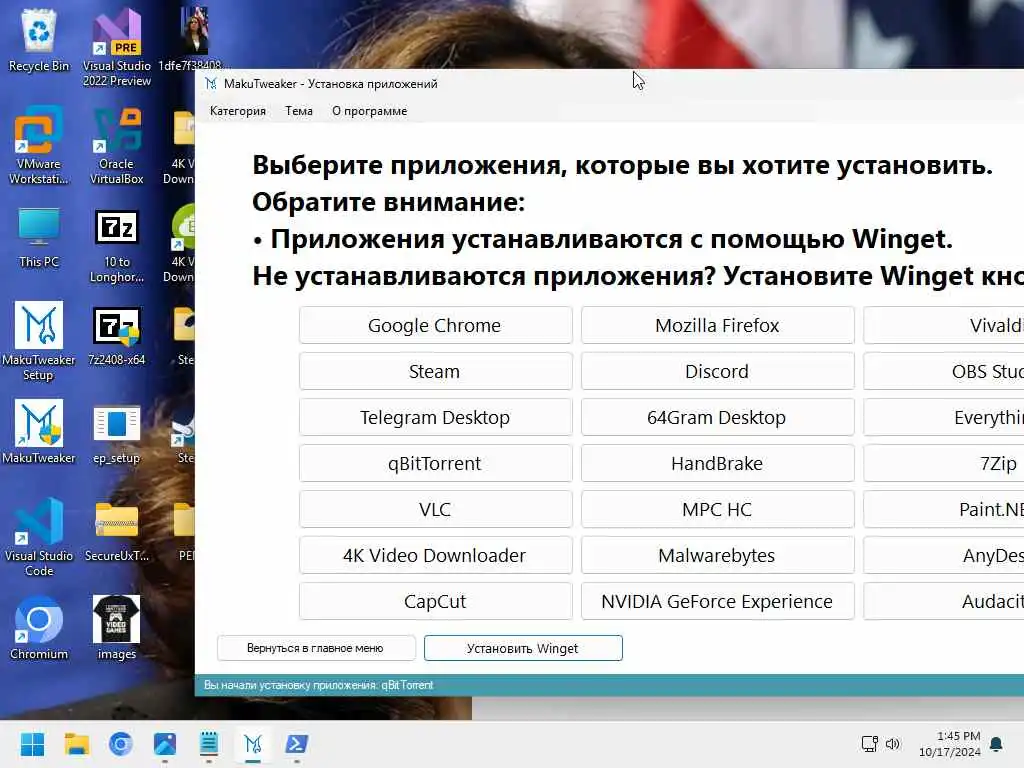
Task: Install VLC
Action: pyautogui.click(x=436, y=509)
